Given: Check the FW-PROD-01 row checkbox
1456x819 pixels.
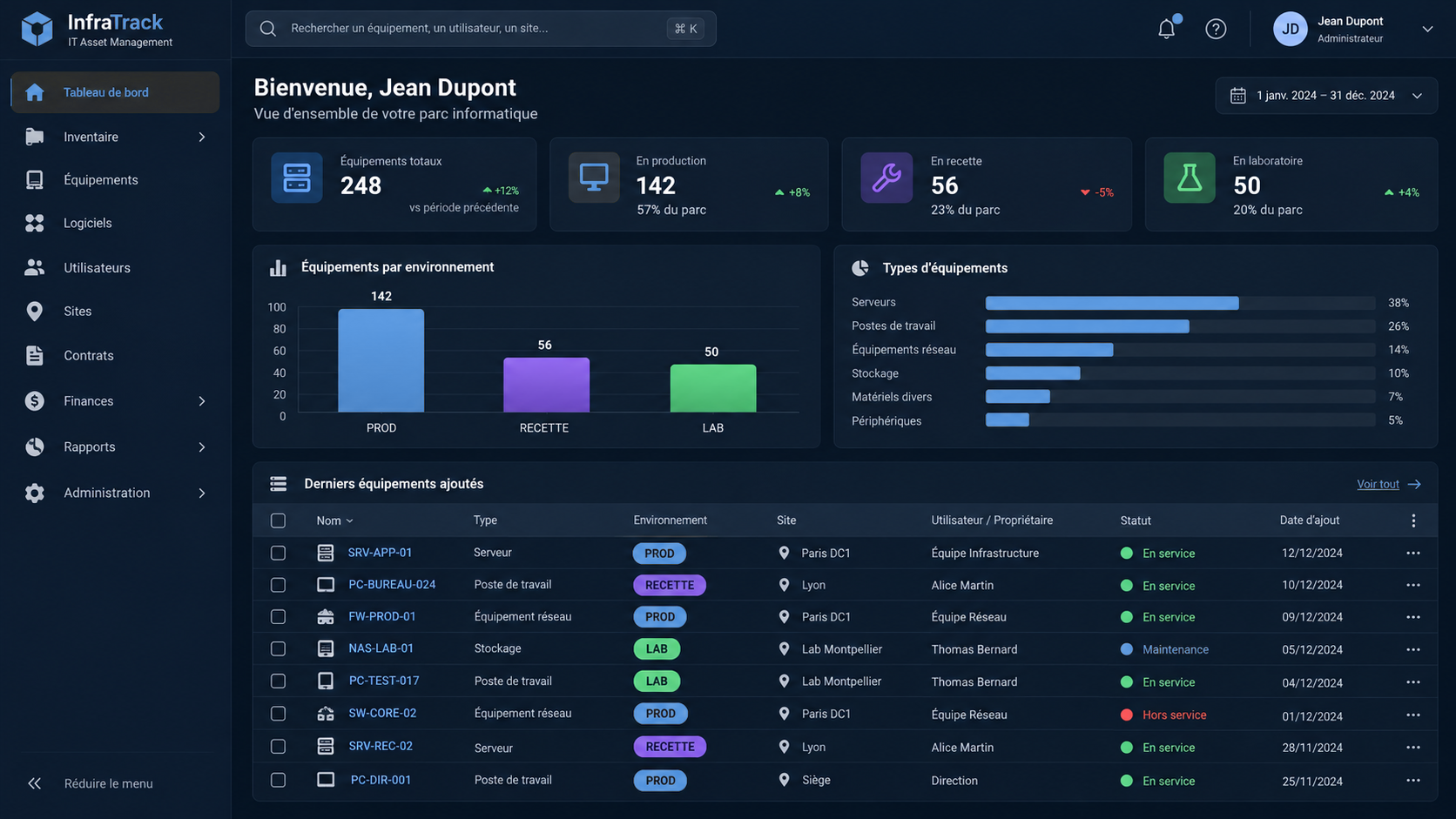Looking at the screenshot, I should (x=278, y=617).
